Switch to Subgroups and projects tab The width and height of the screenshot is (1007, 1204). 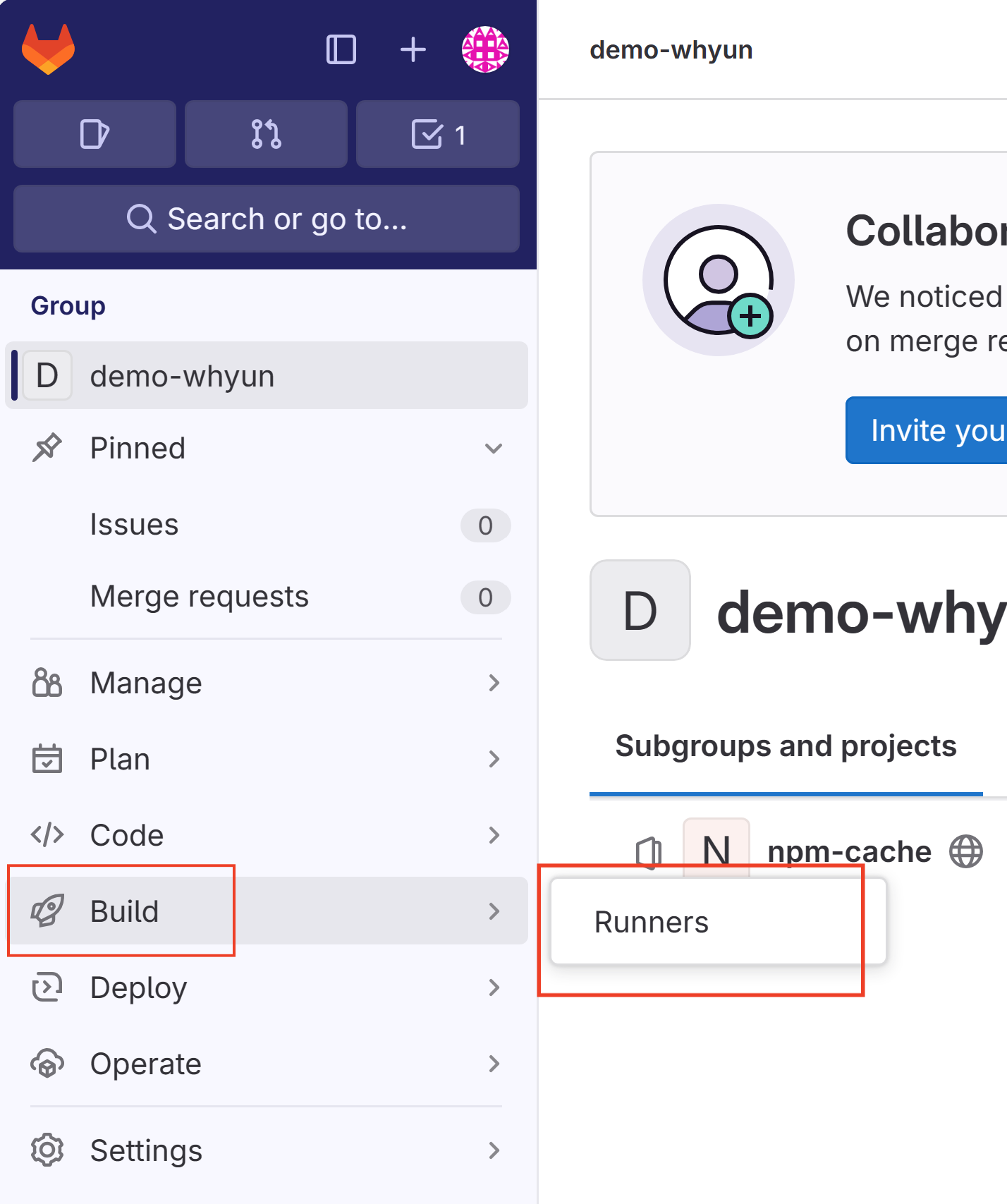pyautogui.click(x=786, y=746)
